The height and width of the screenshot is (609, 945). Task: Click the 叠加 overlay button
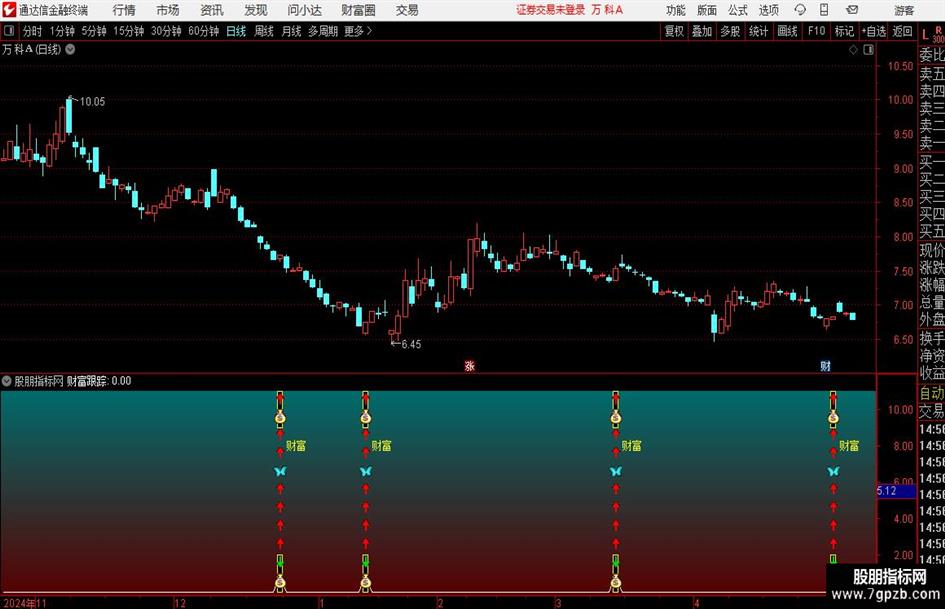[702, 31]
